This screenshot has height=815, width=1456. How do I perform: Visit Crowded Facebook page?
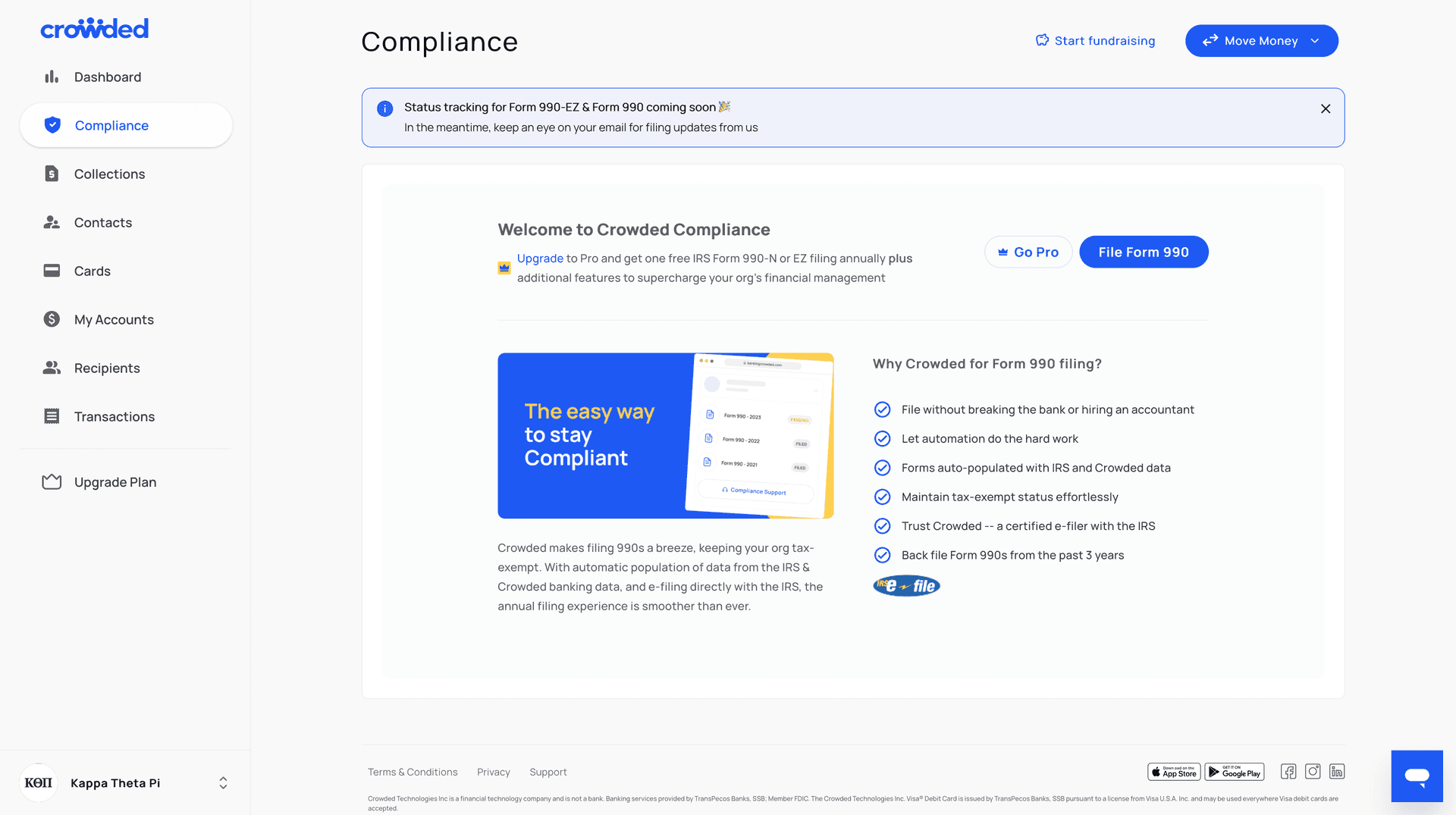tap(1288, 772)
